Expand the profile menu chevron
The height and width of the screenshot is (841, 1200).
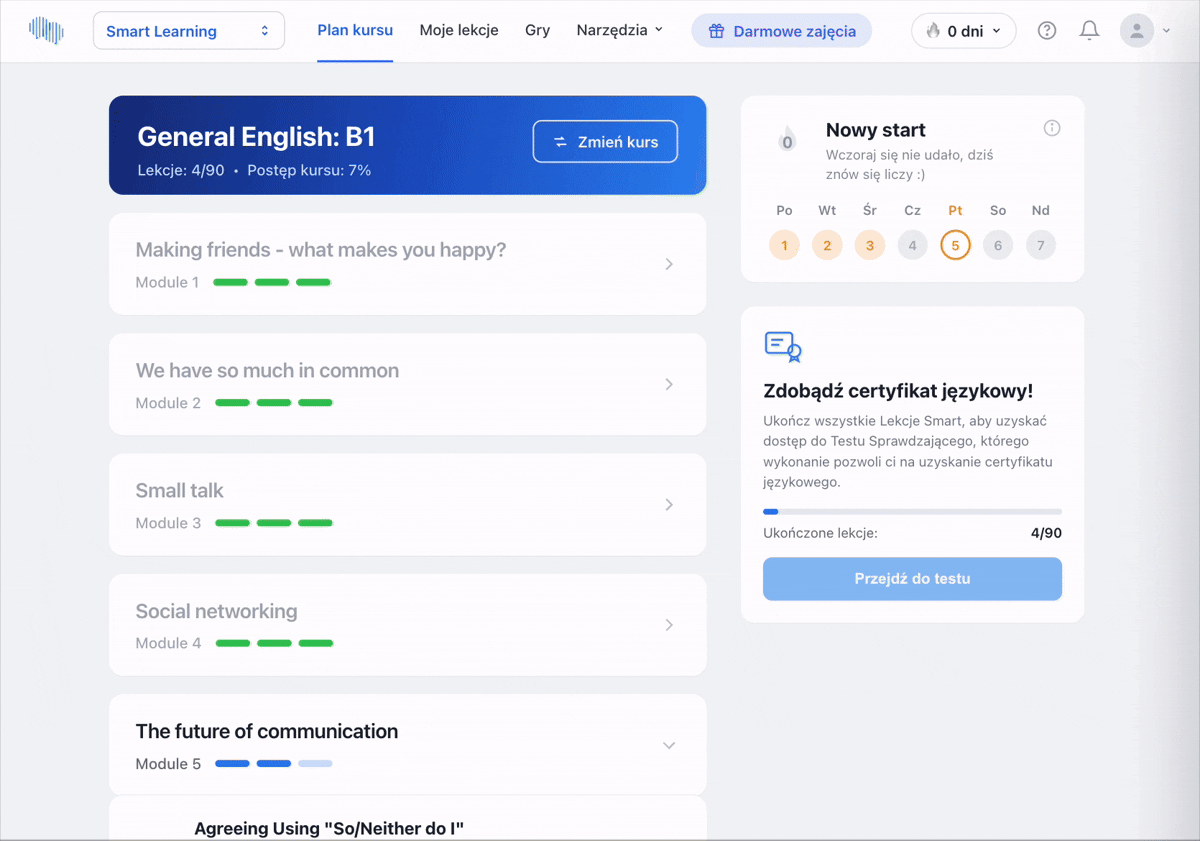coord(1166,31)
